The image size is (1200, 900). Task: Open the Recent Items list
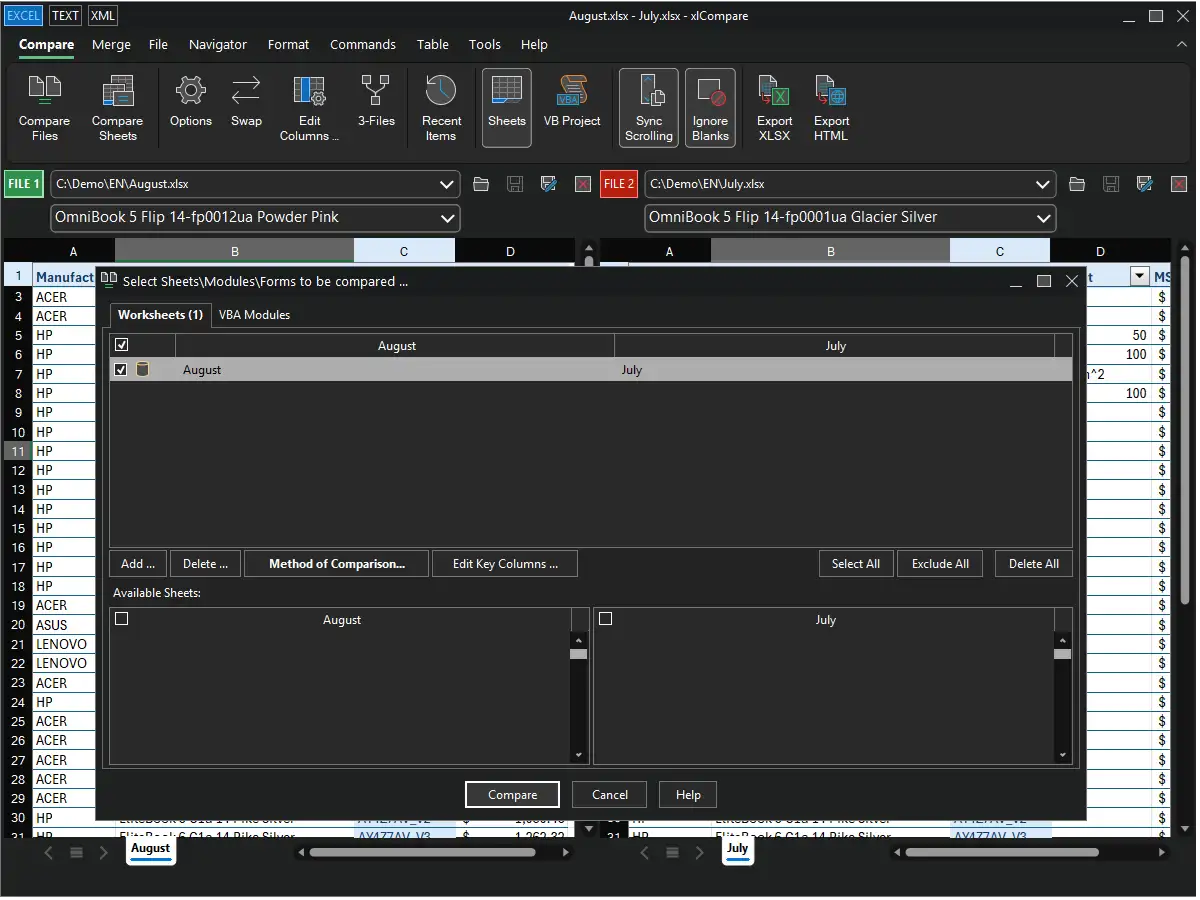pyautogui.click(x=441, y=108)
